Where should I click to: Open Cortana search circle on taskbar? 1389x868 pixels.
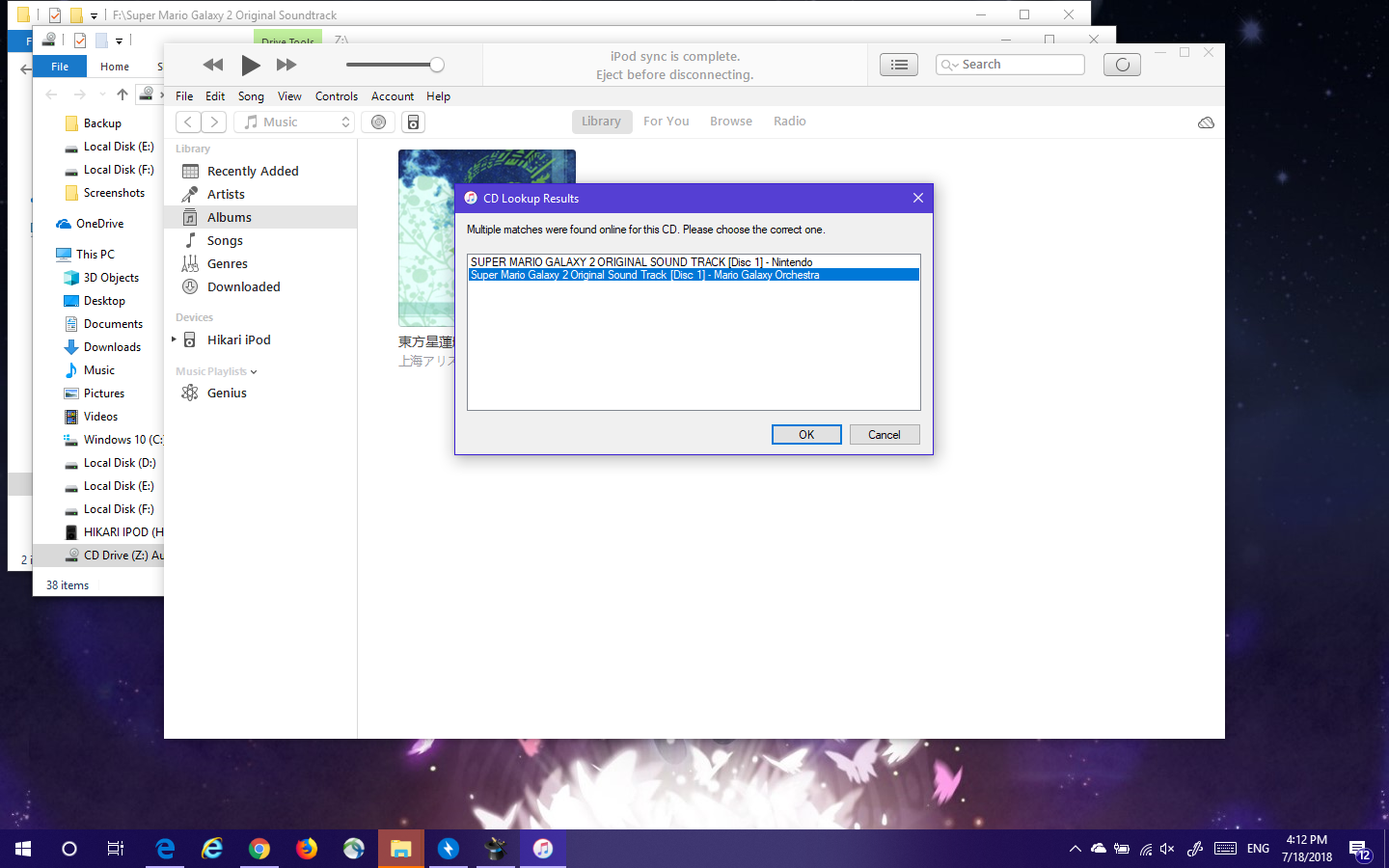click(69, 849)
